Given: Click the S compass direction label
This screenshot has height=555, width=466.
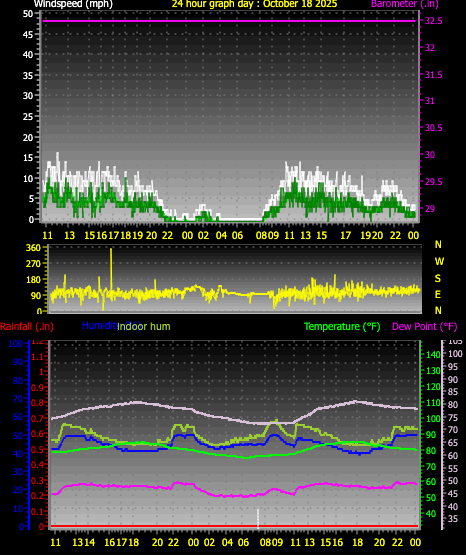Looking at the screenshot, I should pyautogui.click(x=438, y=279).
